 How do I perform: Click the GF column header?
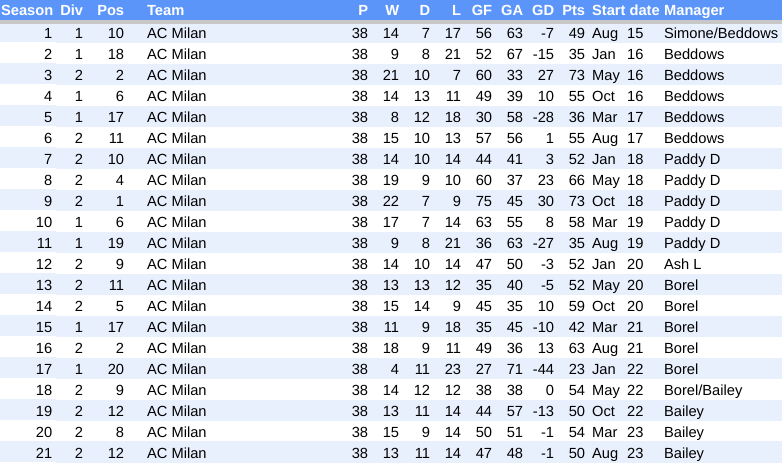pos(482,10)
